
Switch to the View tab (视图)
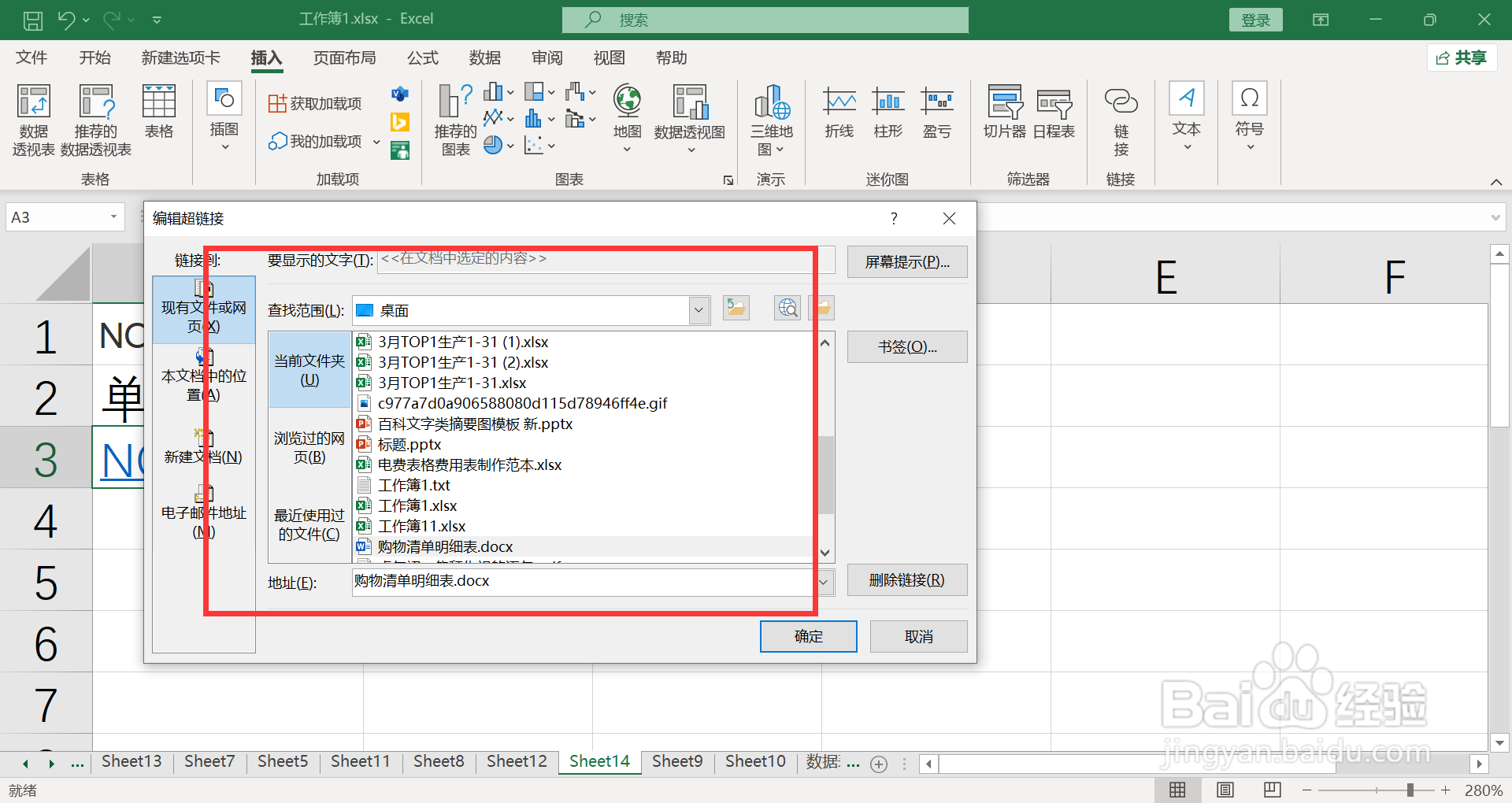[610, 57]
